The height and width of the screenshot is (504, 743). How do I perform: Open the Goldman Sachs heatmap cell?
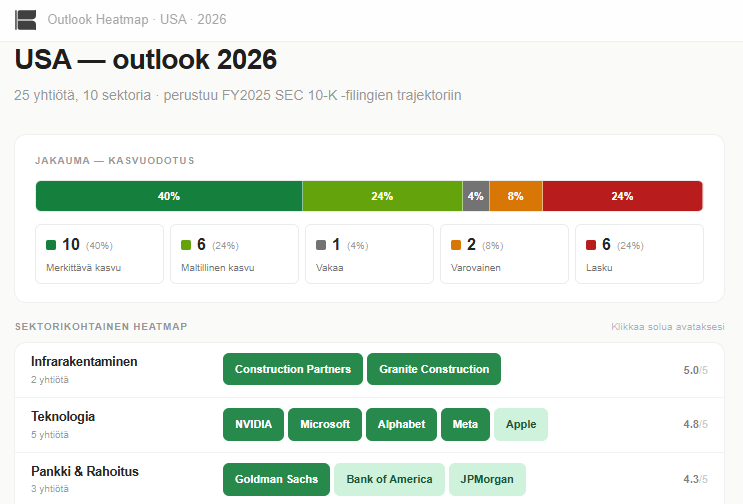click(276, 479)
